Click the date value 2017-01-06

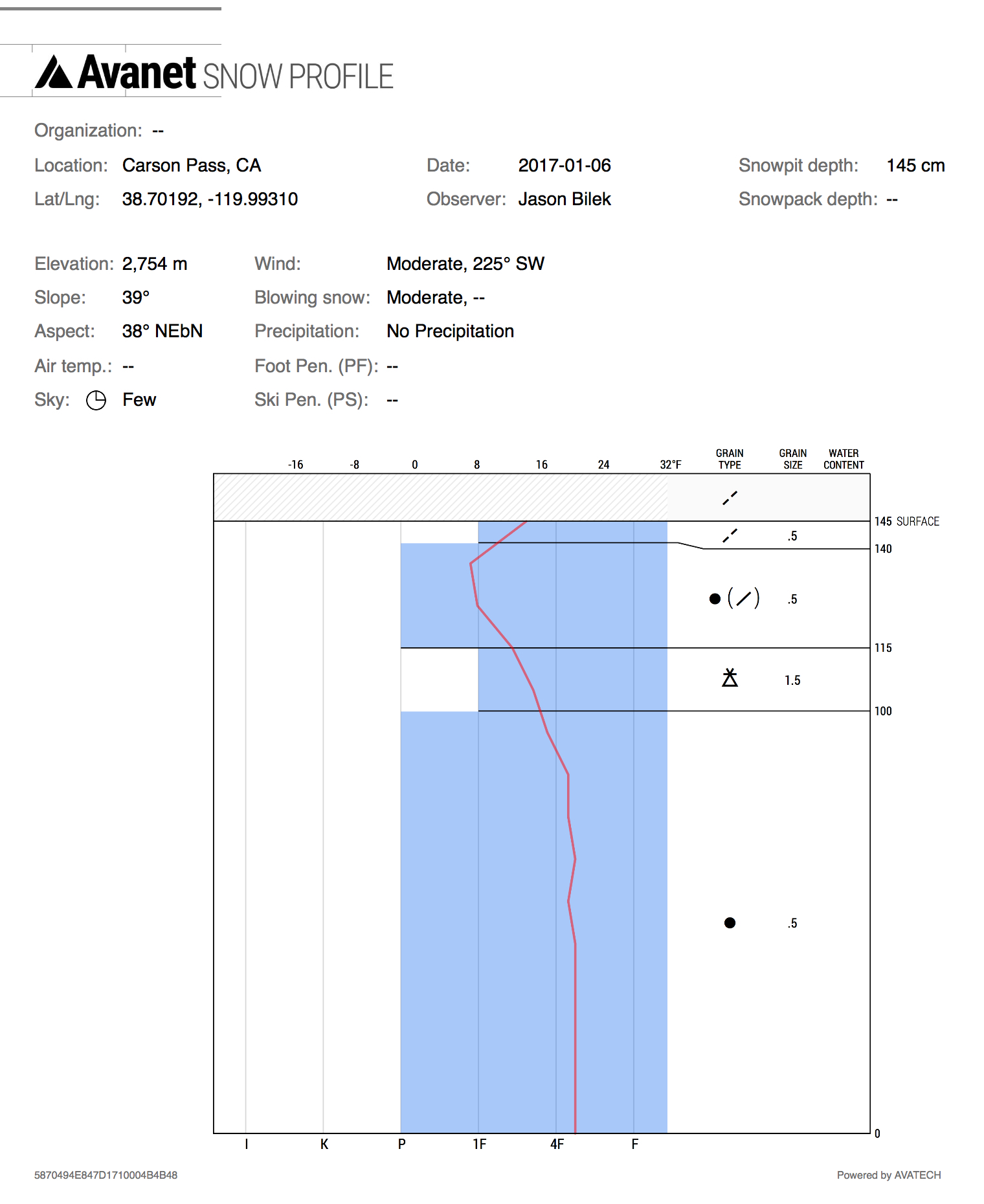click(x=564, y=166)
